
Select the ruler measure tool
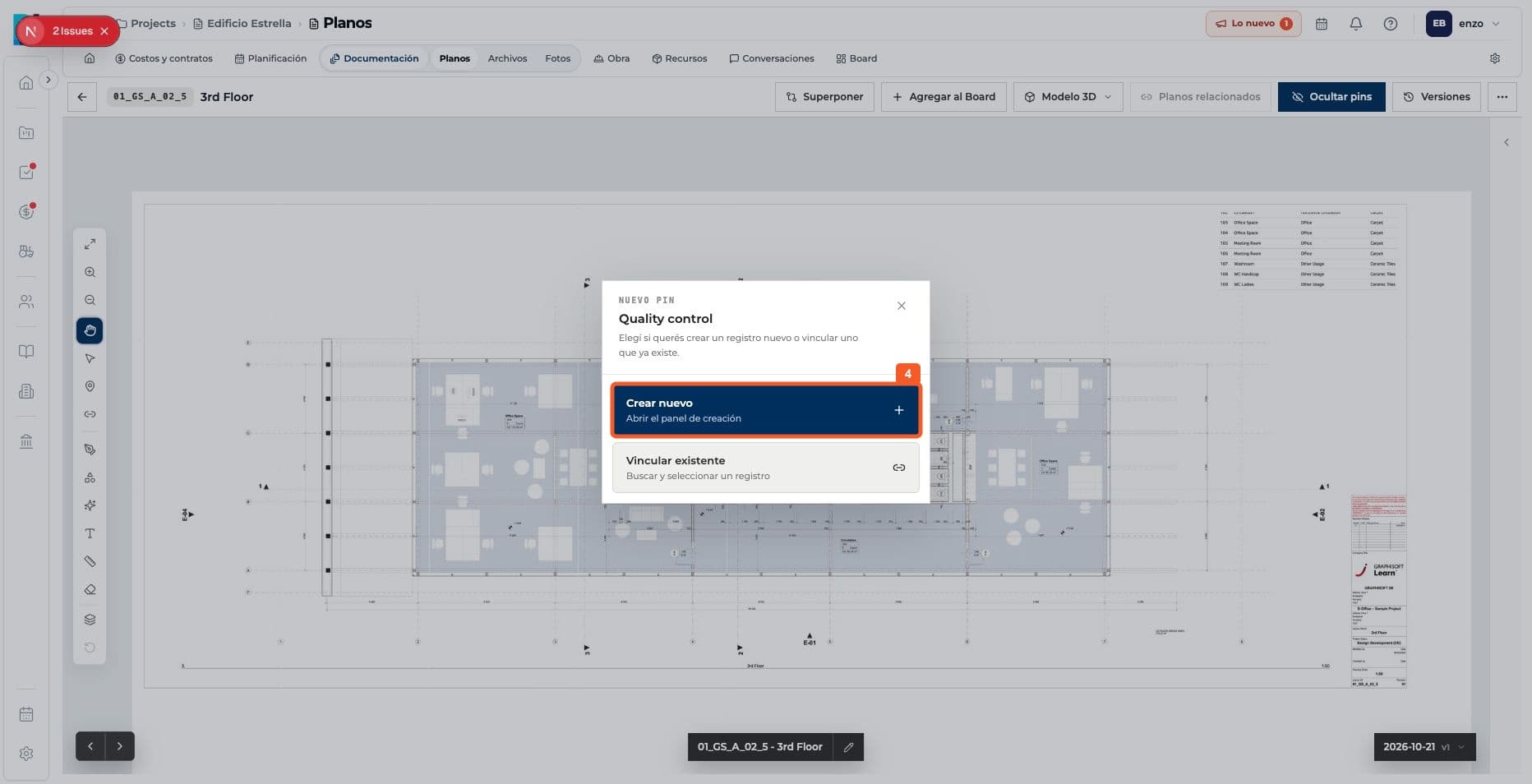90,561
